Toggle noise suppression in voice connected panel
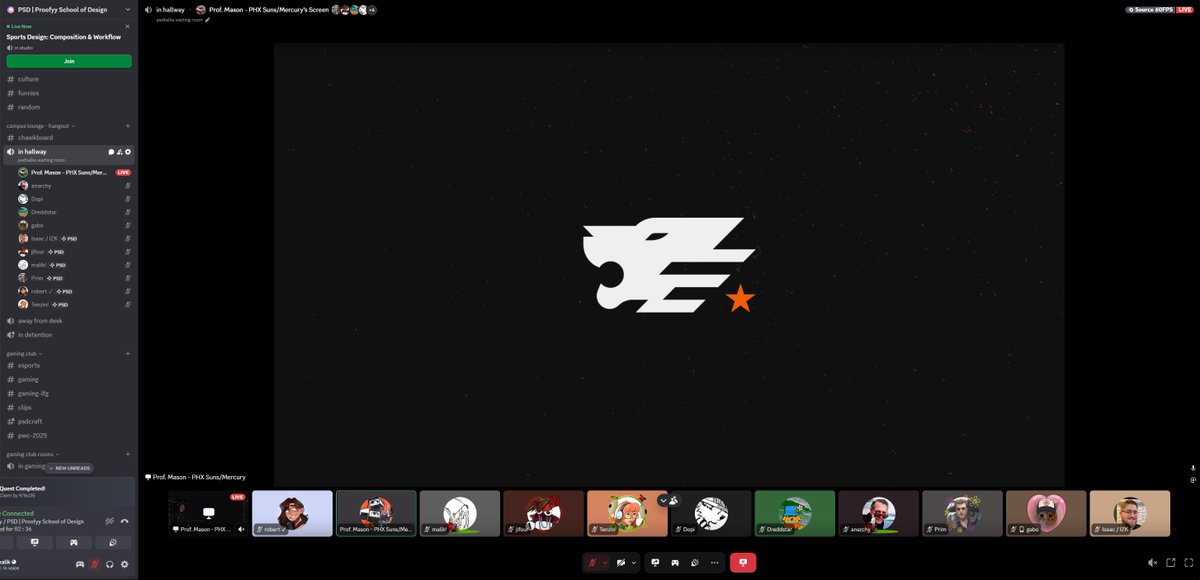This screenshot has width=1200, height=580. click(109, 521)
